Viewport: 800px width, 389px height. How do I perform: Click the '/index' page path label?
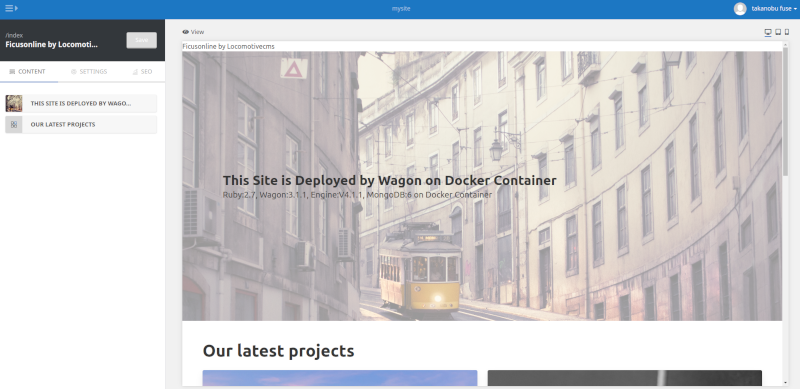click(14, 36)
